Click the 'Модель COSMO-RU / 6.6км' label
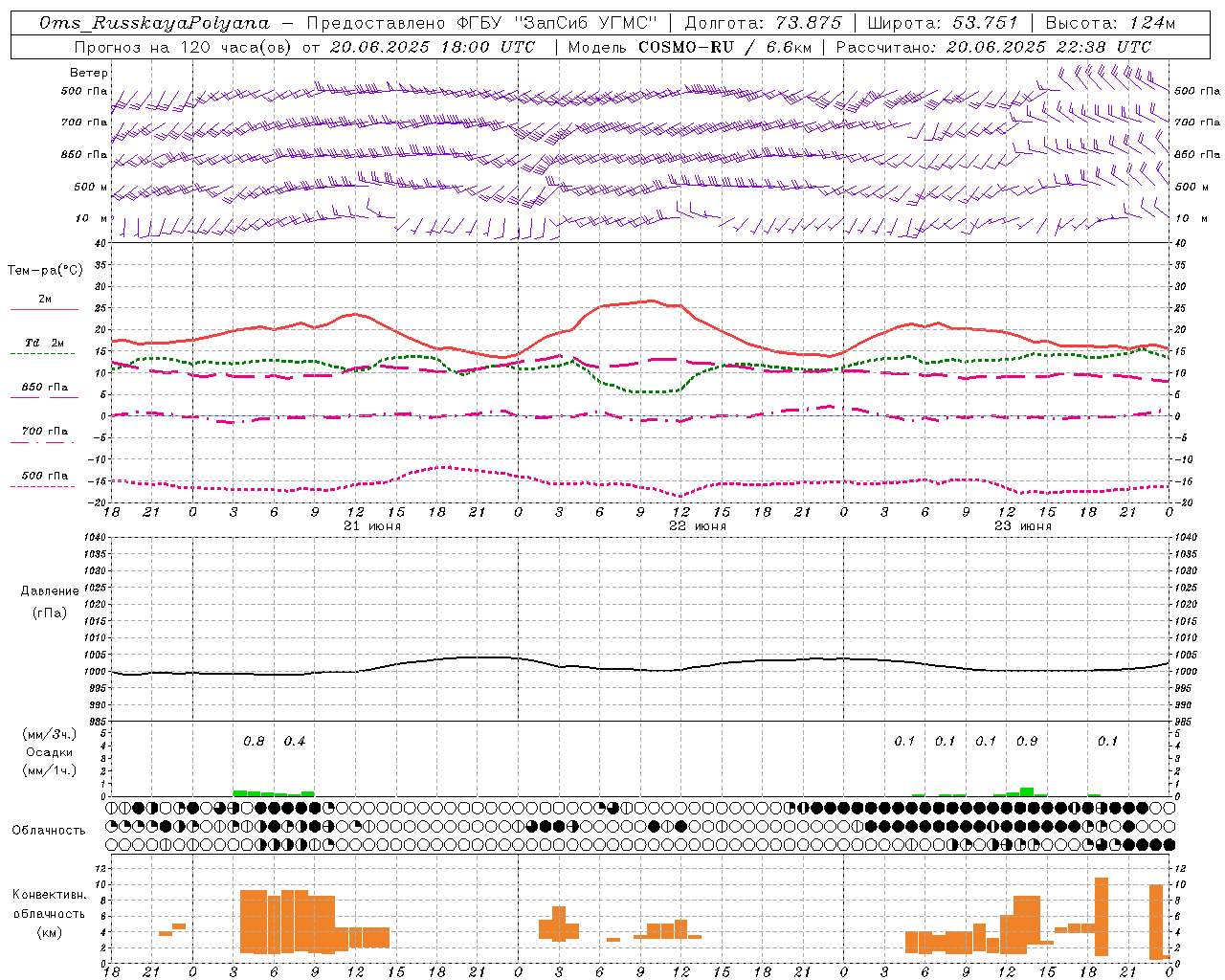Screen dimensions: 1225x980 click(689, 47)
